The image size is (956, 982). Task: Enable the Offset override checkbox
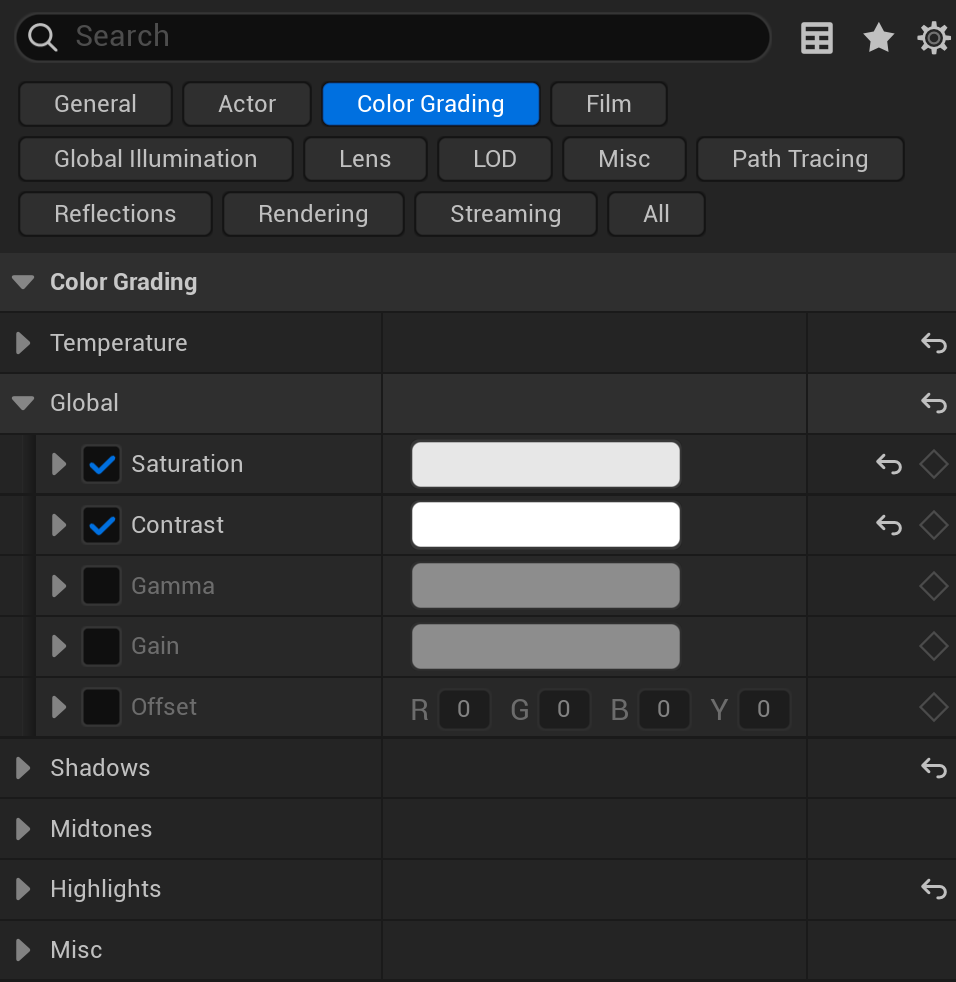tap(101, 707)
